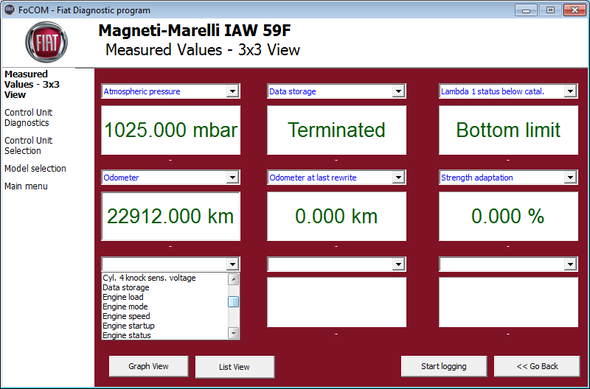
Task: Click the FoCOM title bar app icon
Action: [x=9, y=10]
